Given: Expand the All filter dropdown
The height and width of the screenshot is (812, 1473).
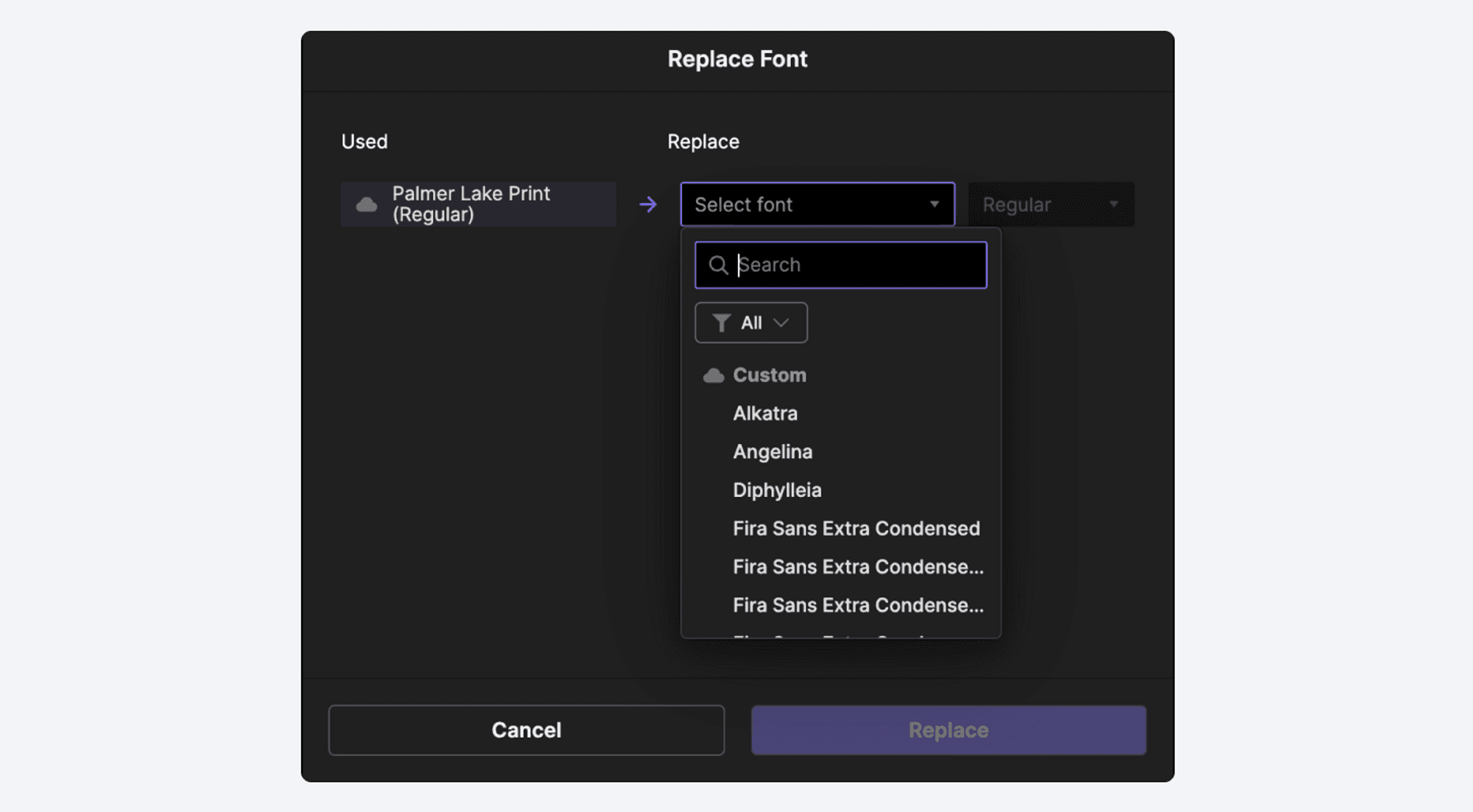Looking at the screenshot, I should [750, 322].
